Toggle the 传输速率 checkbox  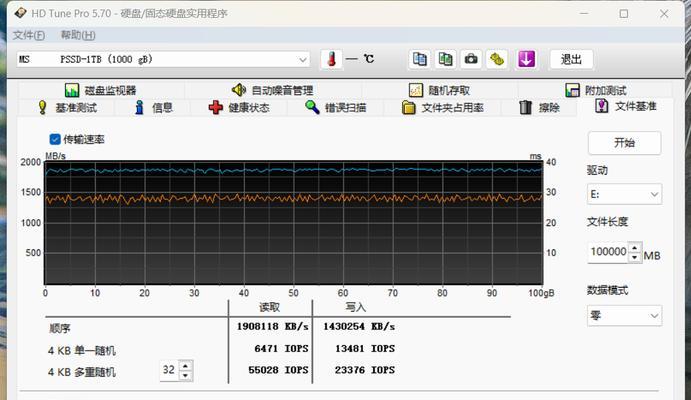point(55,139)
